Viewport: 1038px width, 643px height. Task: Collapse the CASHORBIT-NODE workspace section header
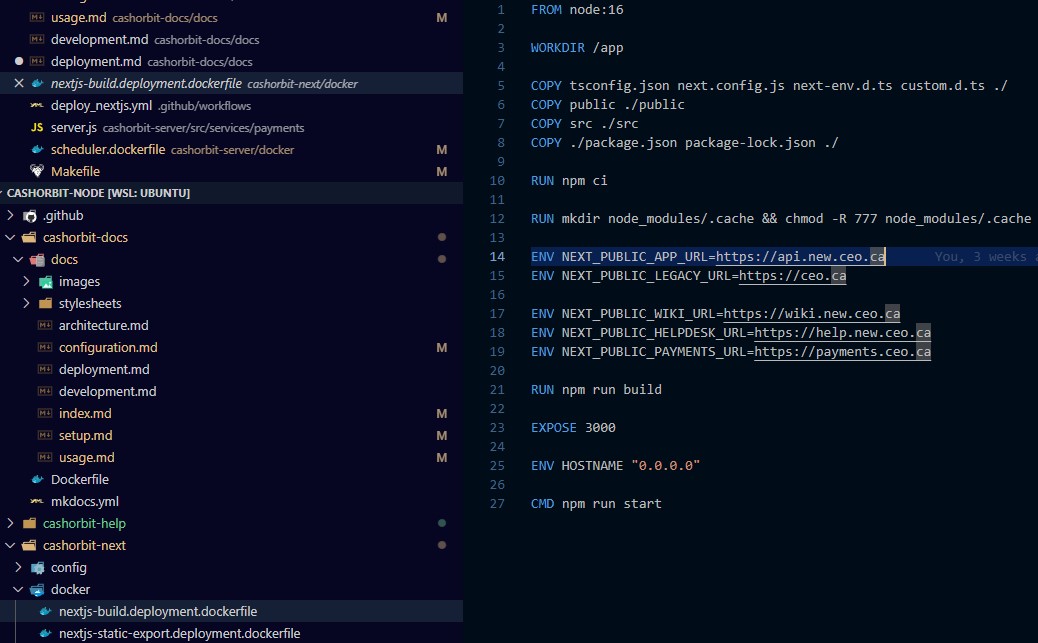click(98, 193)
